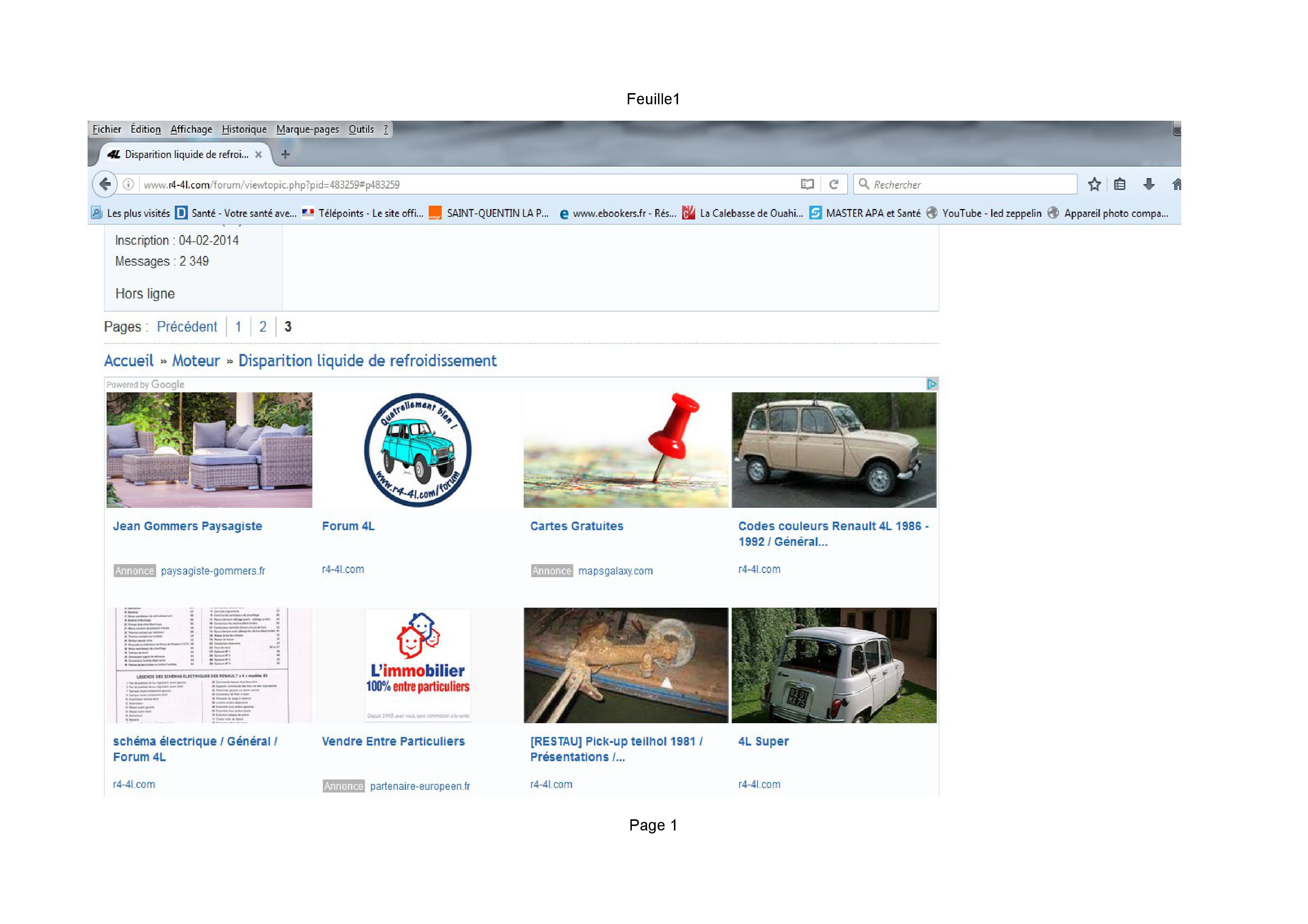The height and width of the screenshot is (924, 1308).
Task: Open SAINT-QUENTIN LA P... bookmark
Action: [489, 213]
